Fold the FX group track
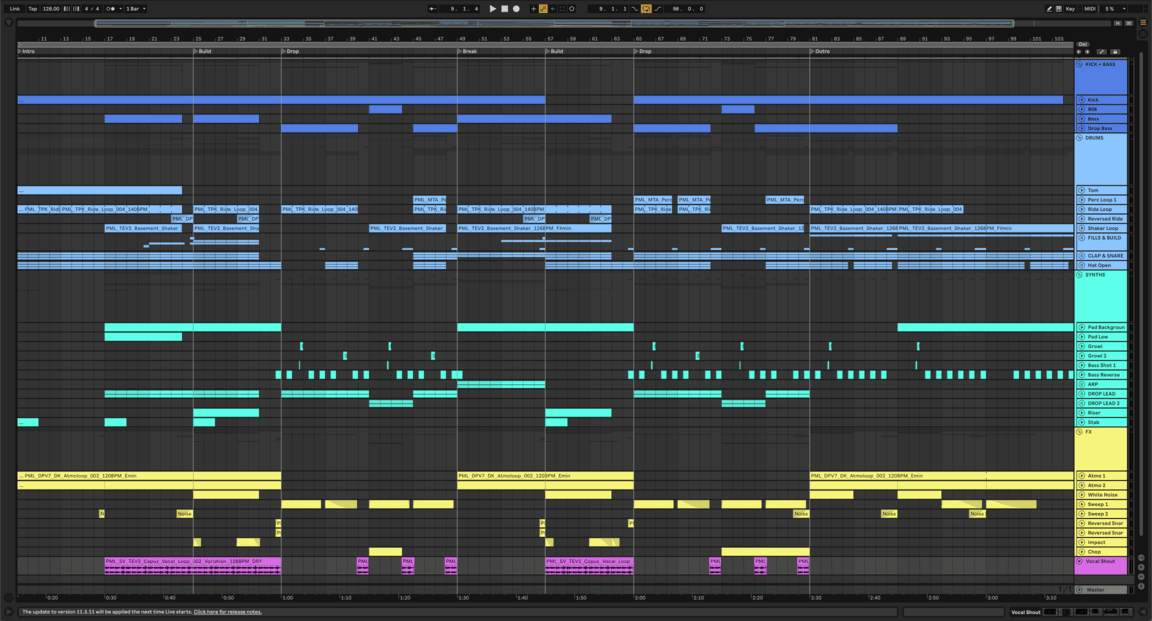This screenshot has height=621, width=1152. (1080, 432)
